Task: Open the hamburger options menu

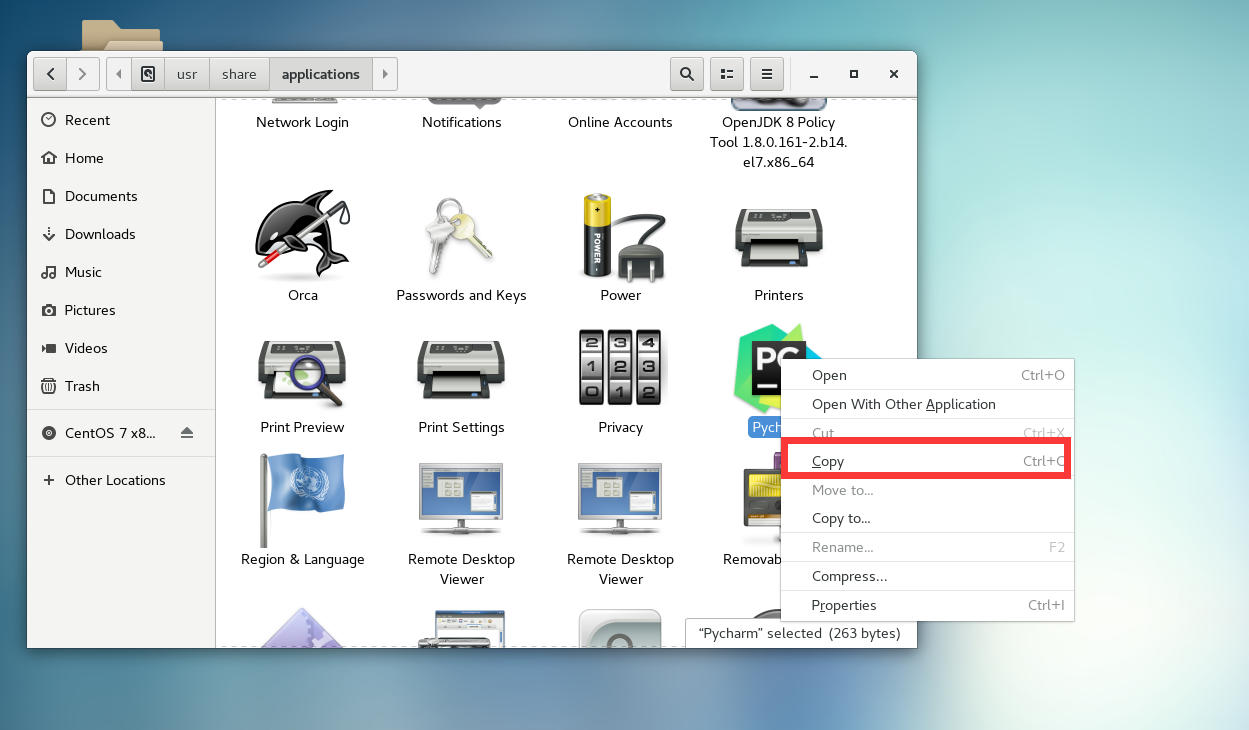Action: point(766,74)
